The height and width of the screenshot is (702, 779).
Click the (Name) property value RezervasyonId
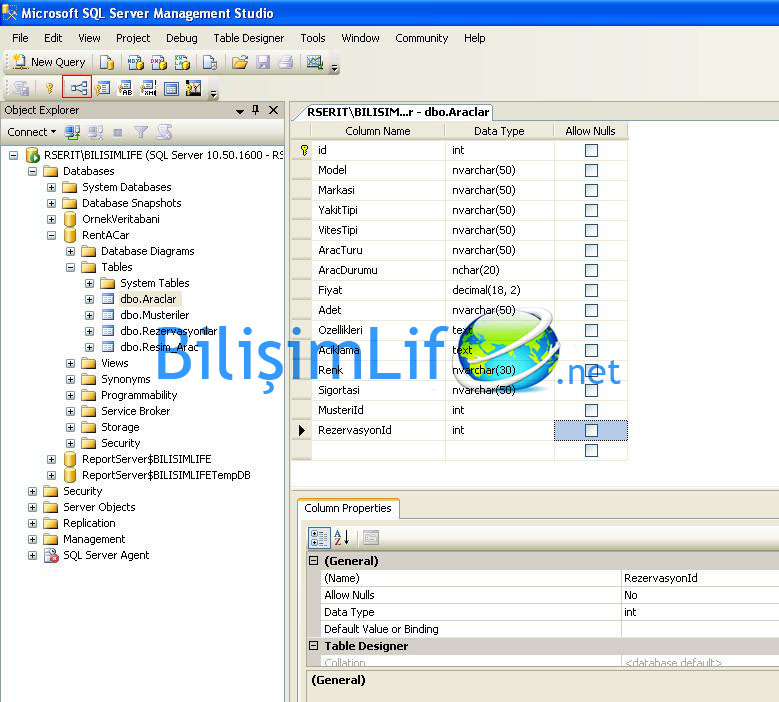701,578
